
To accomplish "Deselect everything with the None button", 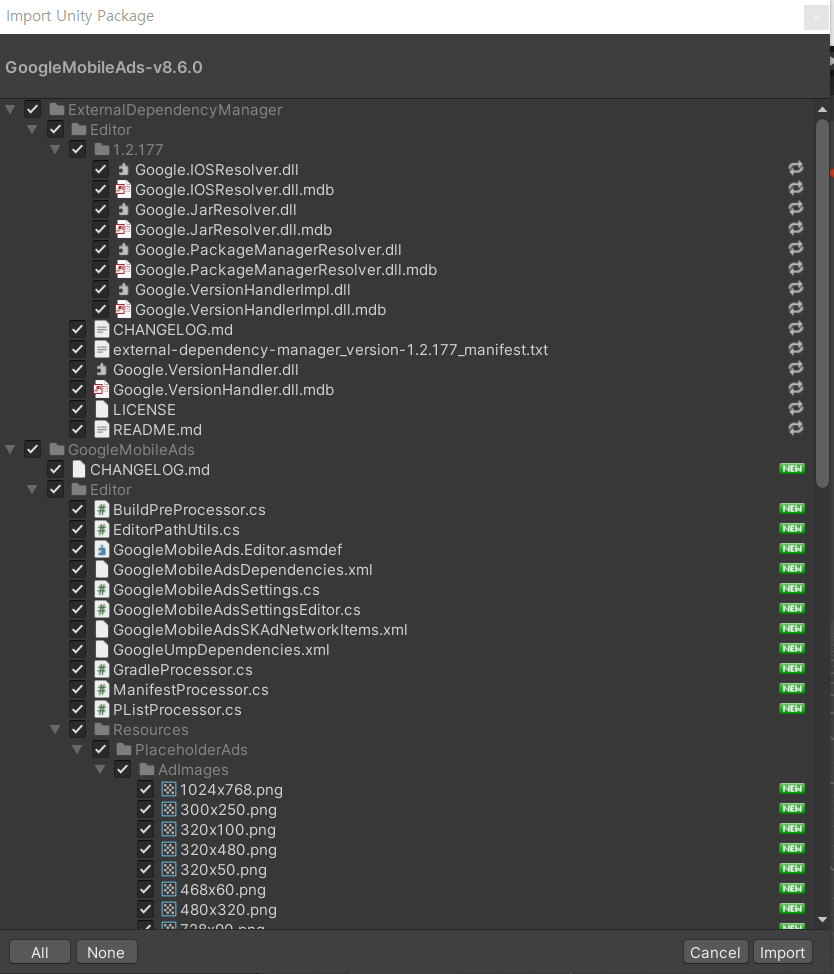I will (x=106, y=952).
